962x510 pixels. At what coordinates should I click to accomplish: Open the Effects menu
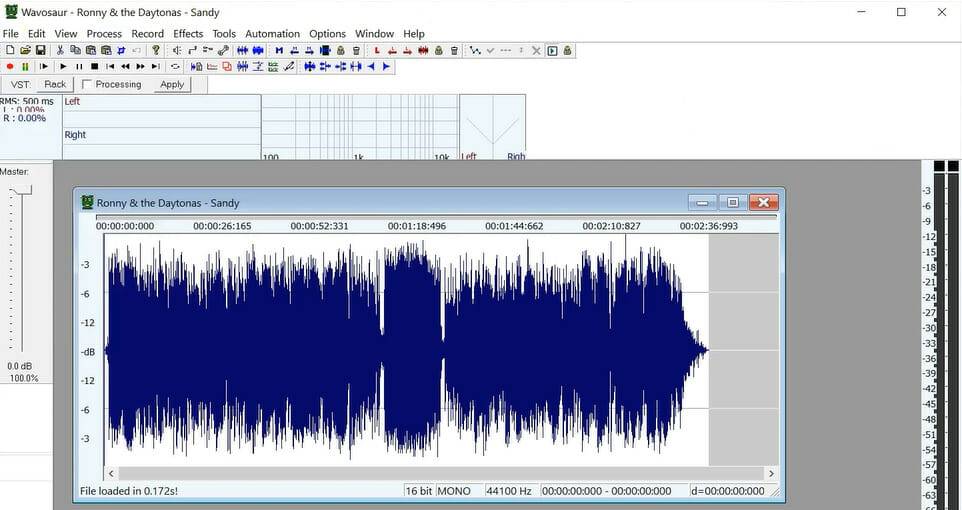(188, 34)
